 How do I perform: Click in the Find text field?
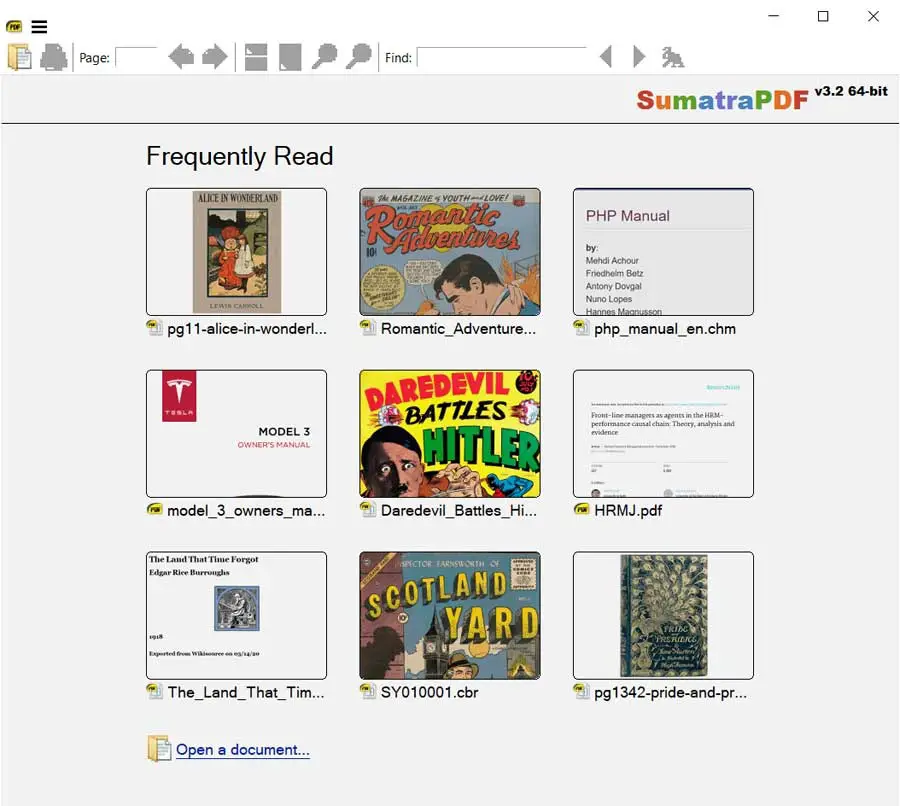point(501,57)
